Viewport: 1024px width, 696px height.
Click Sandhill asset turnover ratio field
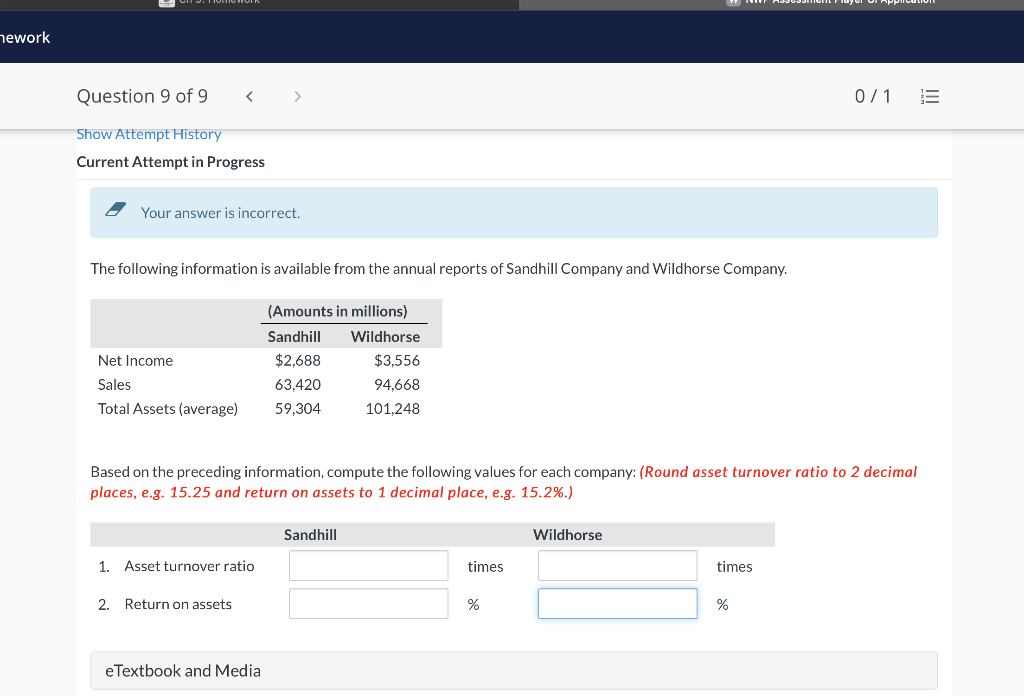pyautogui.click(x=368, y=565)
